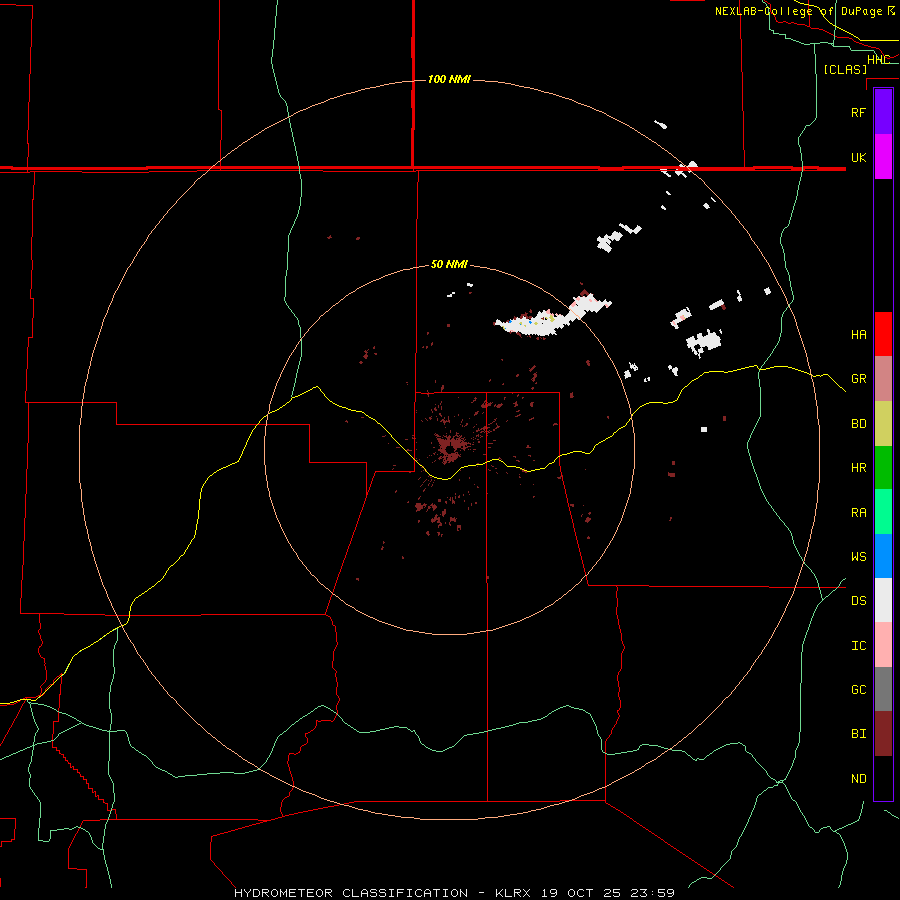Click the UK legend label

pyautogui.click(x=858, y=157)
